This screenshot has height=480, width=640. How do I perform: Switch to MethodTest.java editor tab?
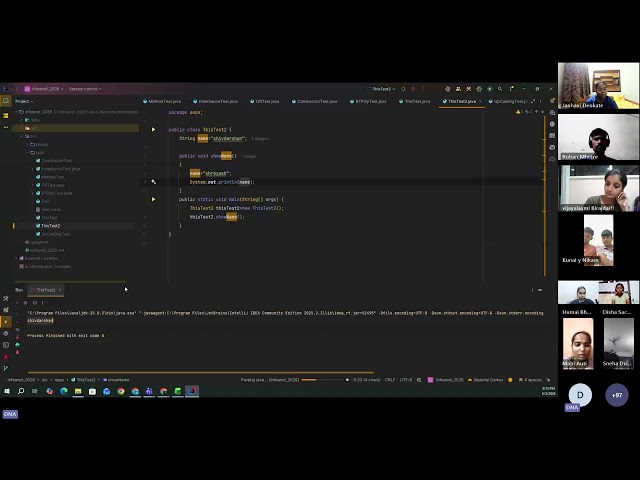162,101
